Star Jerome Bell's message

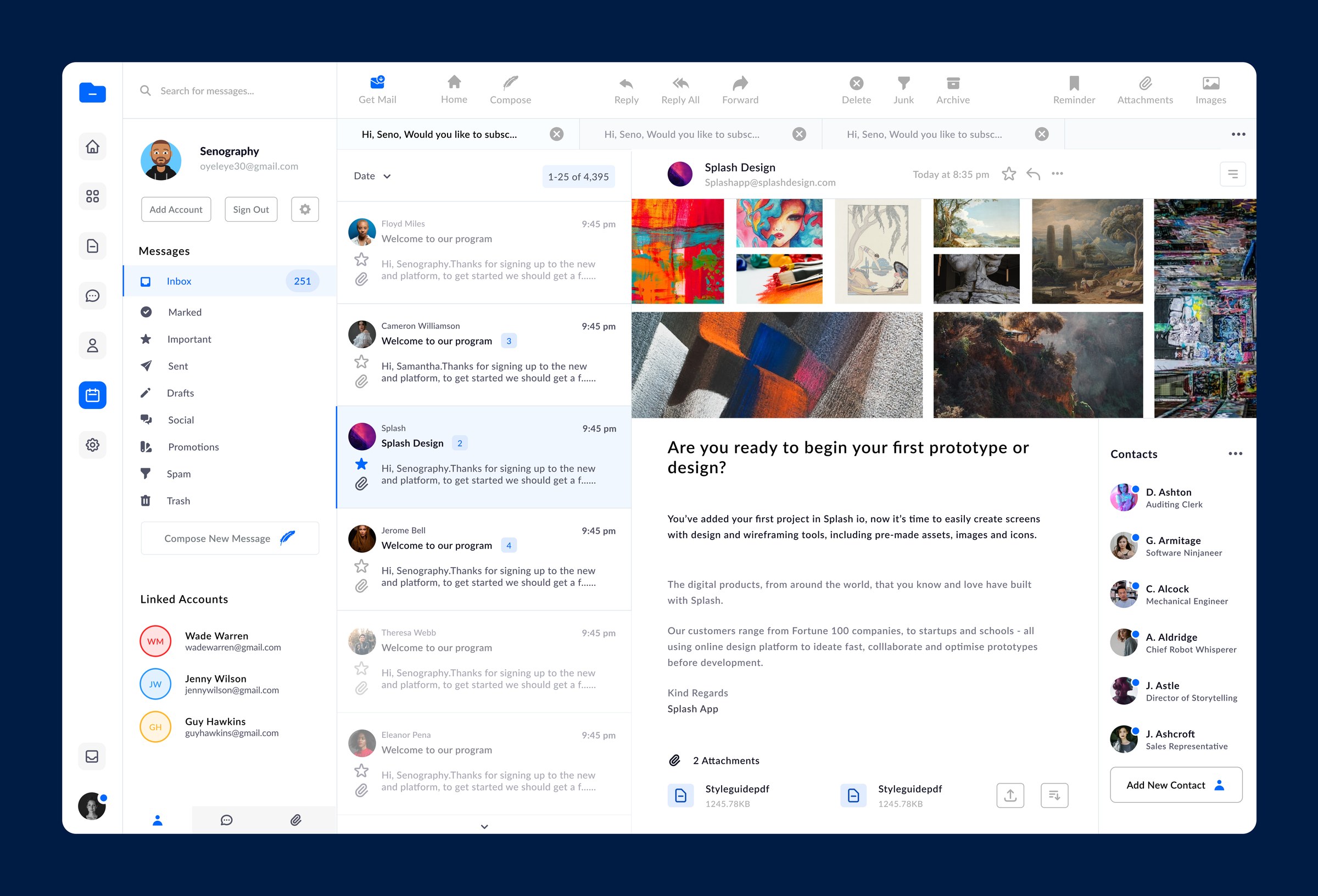pos(361,567)
